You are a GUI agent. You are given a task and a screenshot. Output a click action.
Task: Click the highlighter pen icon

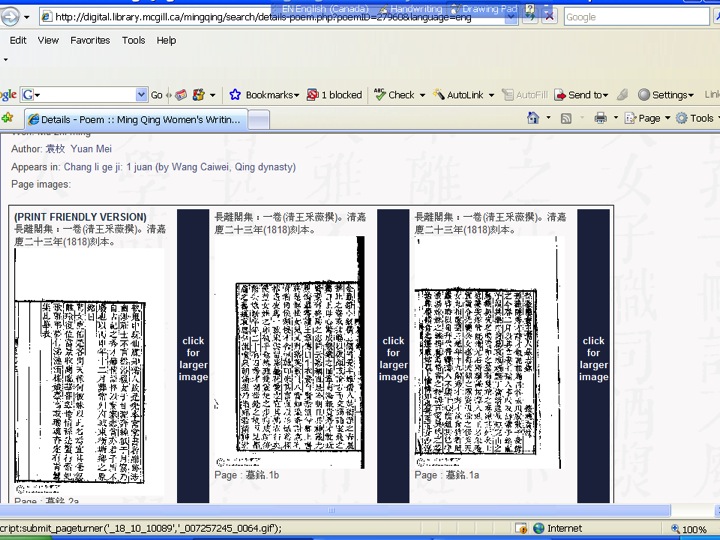pos(622,95)
